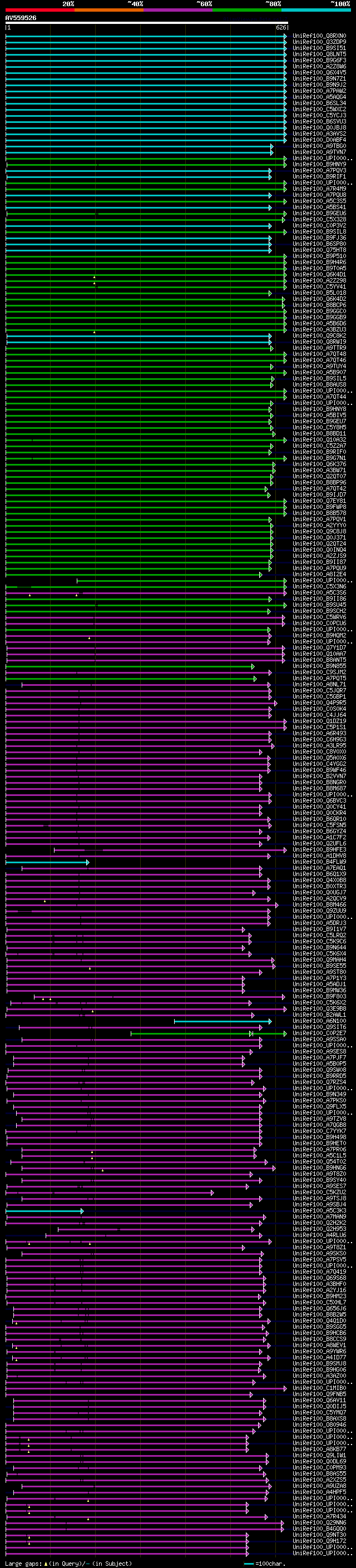This screenshot has height=1568, width=356.
Task: Click hit label UniRef100_A3LR95
Action: point(319,746)
